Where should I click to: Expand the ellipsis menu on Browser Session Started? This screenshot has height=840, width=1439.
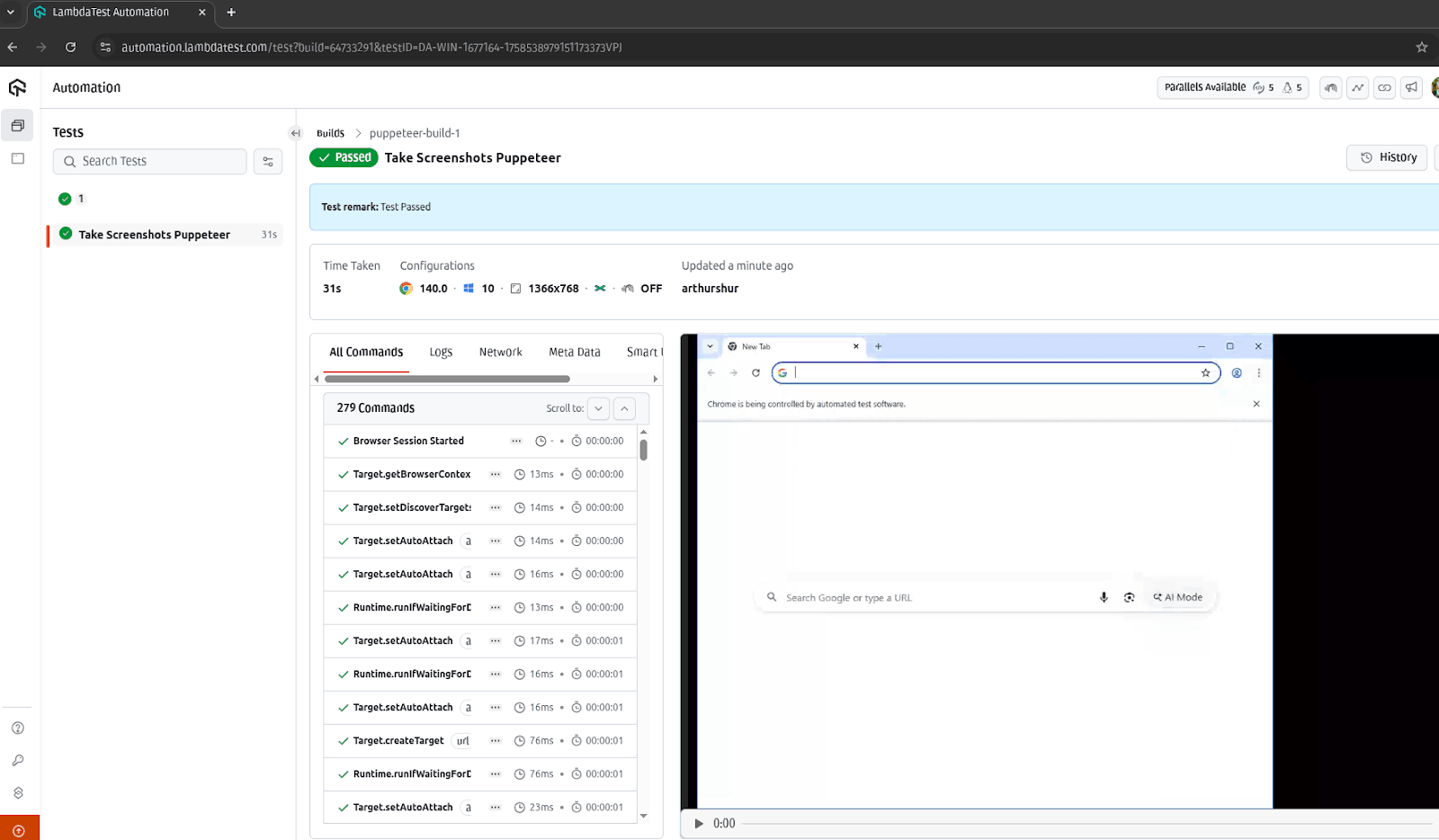[x=516, y=441]
